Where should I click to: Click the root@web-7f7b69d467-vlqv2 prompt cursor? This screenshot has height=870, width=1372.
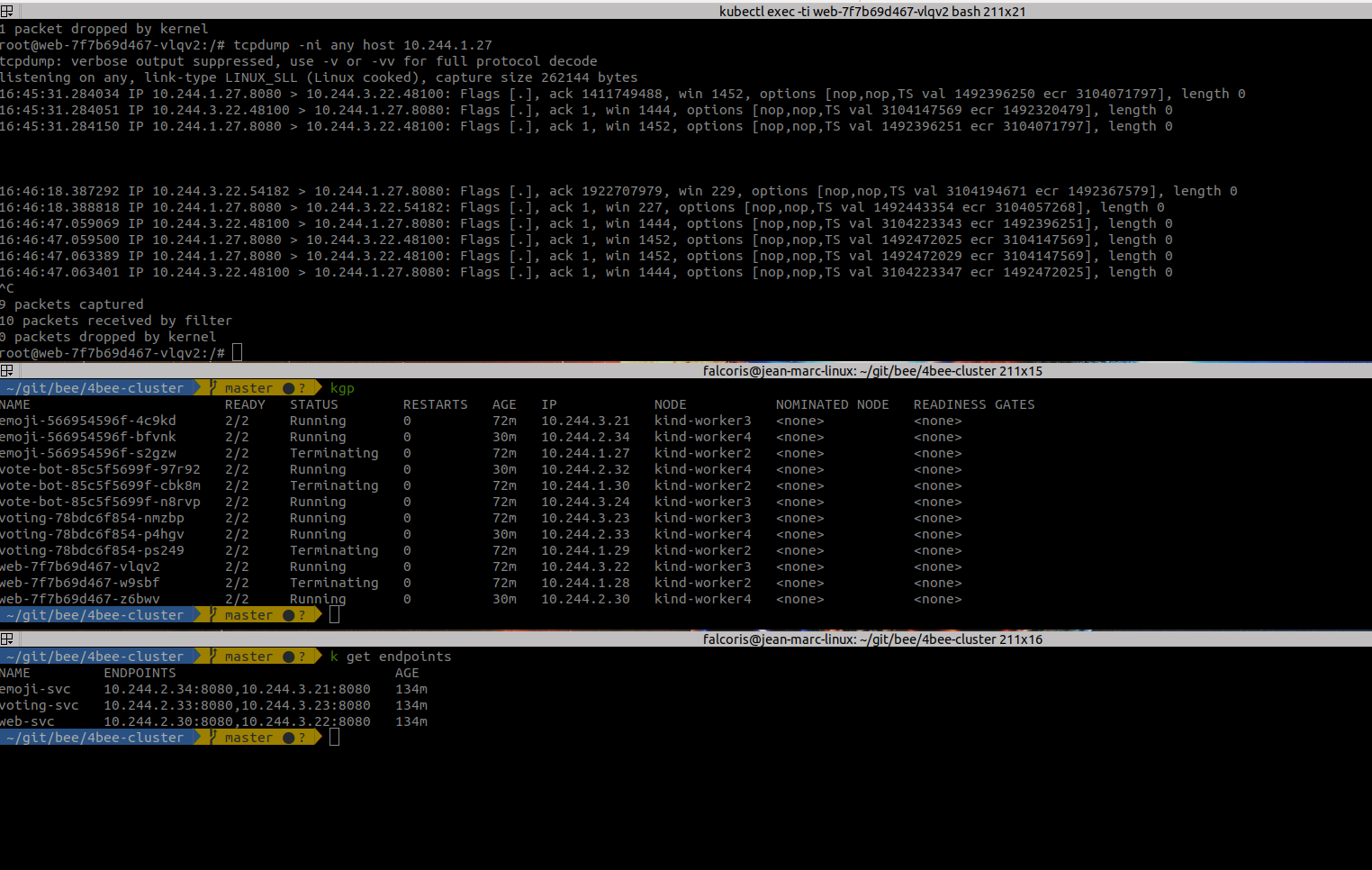tap(238, 353)
